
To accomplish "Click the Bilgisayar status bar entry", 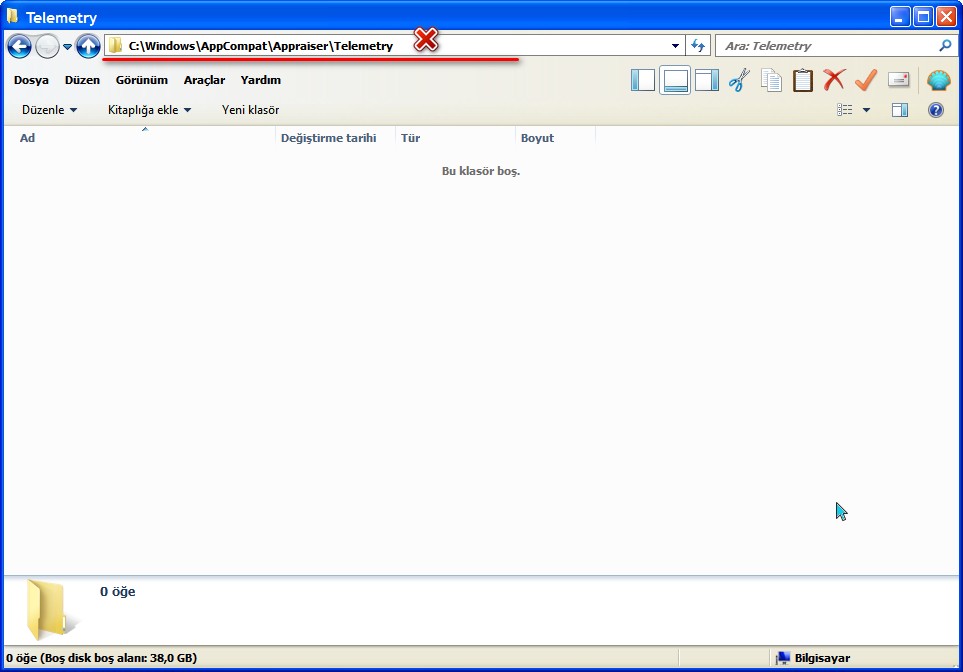I will [813, 658].
